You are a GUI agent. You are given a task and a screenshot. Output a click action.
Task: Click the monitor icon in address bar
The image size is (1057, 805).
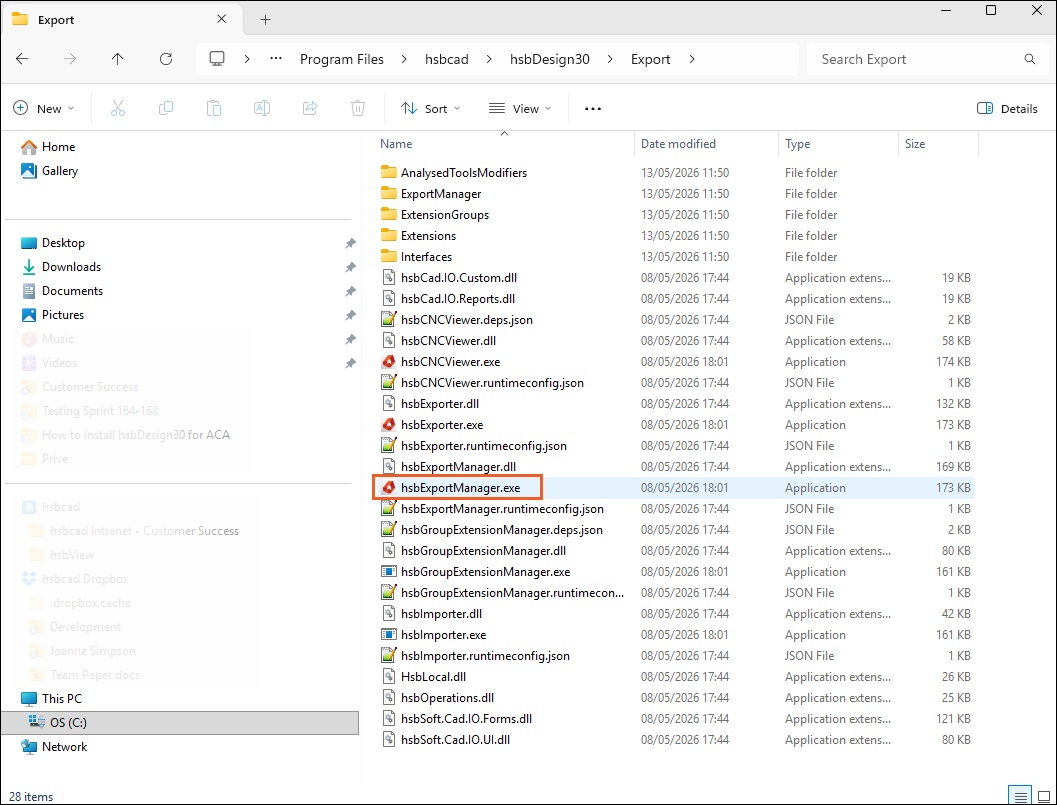click(217, 59)
